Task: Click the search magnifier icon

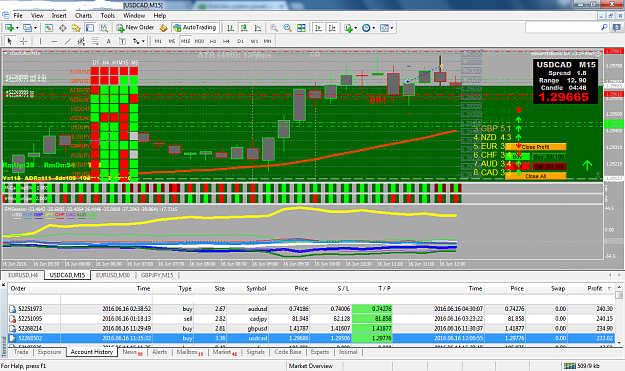Action: tap(604, 27)
